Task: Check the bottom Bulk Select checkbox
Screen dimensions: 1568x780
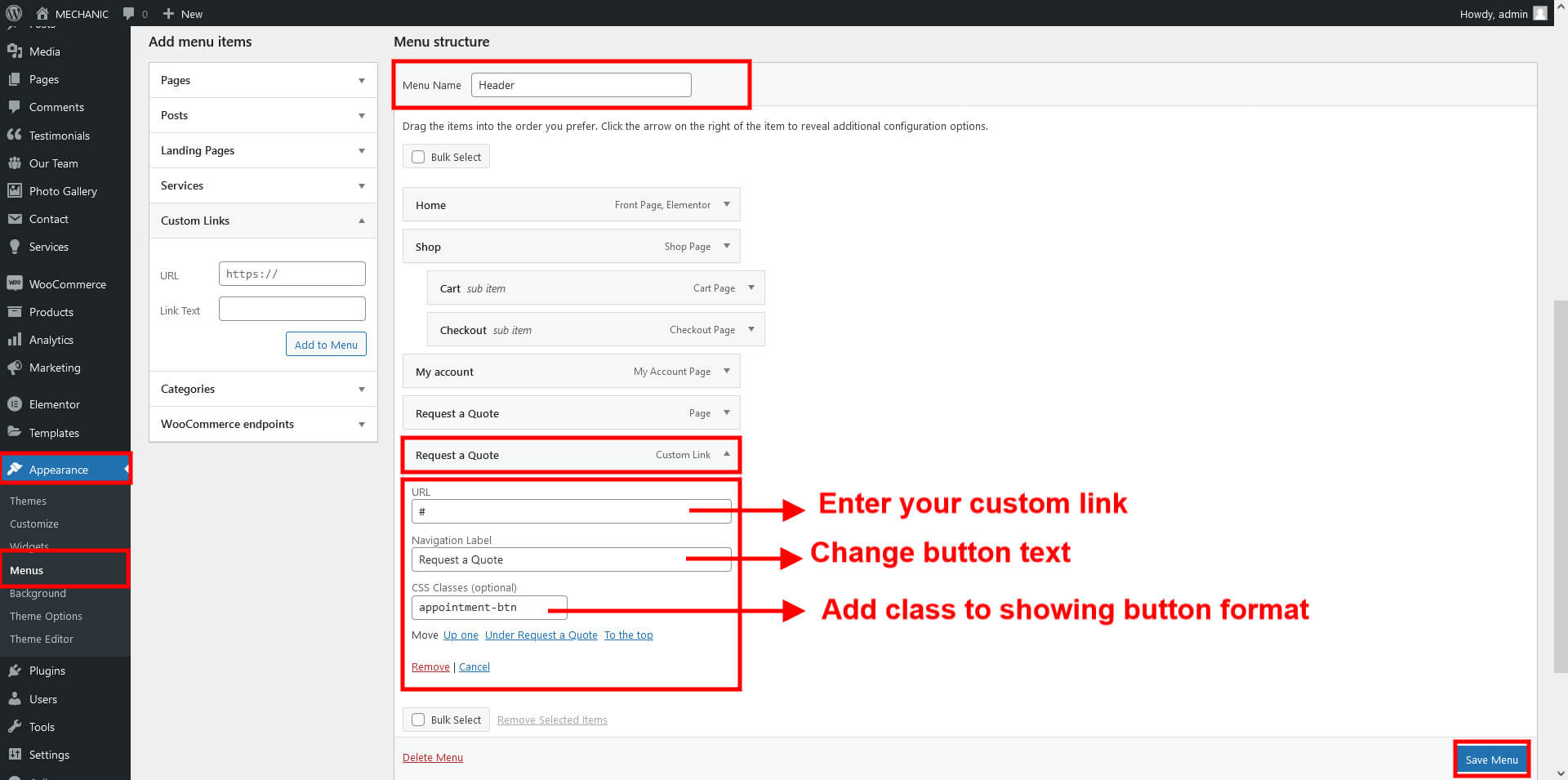Action: click(418, 720)
